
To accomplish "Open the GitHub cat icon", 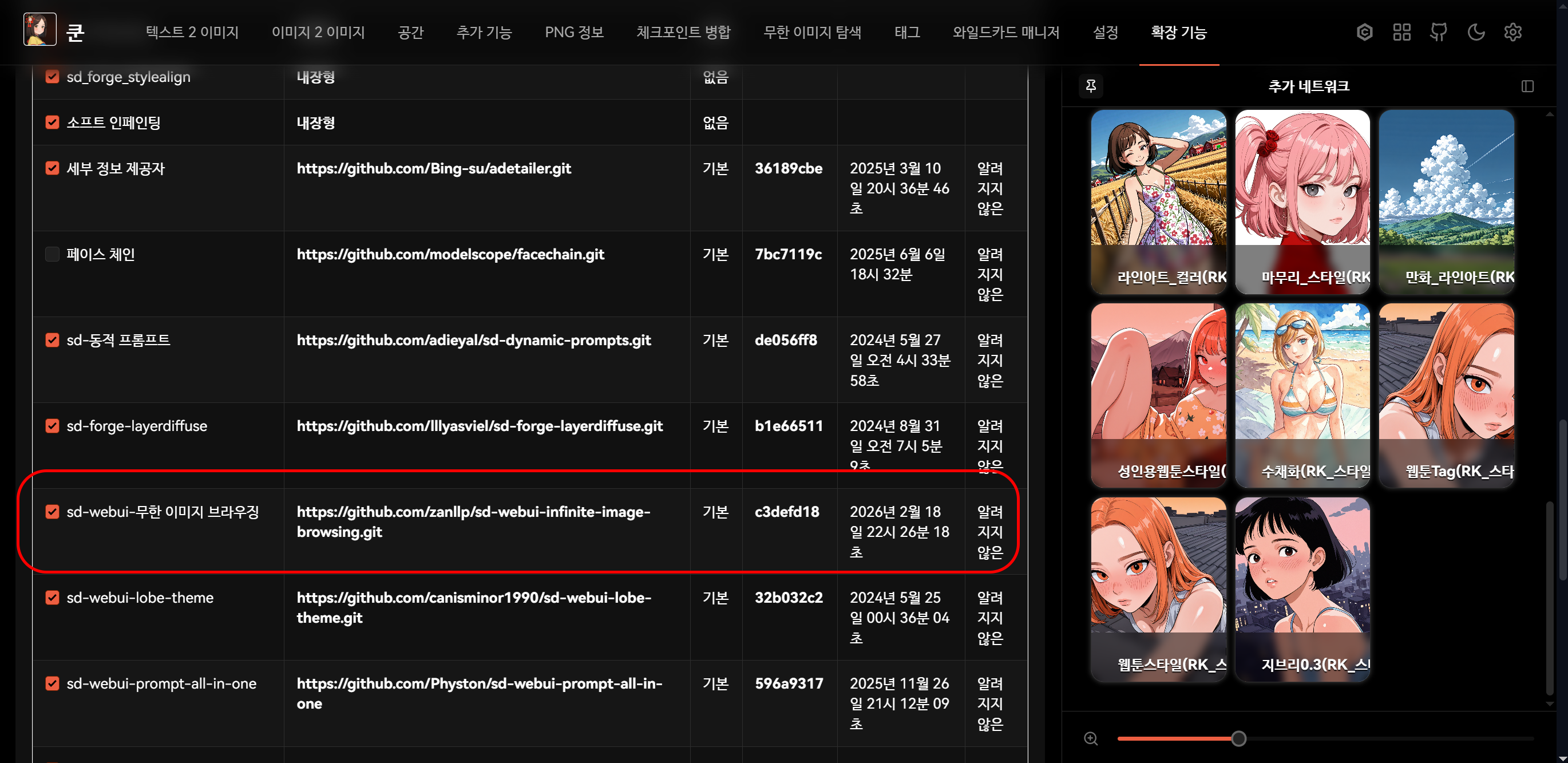I will (1438, 32).
